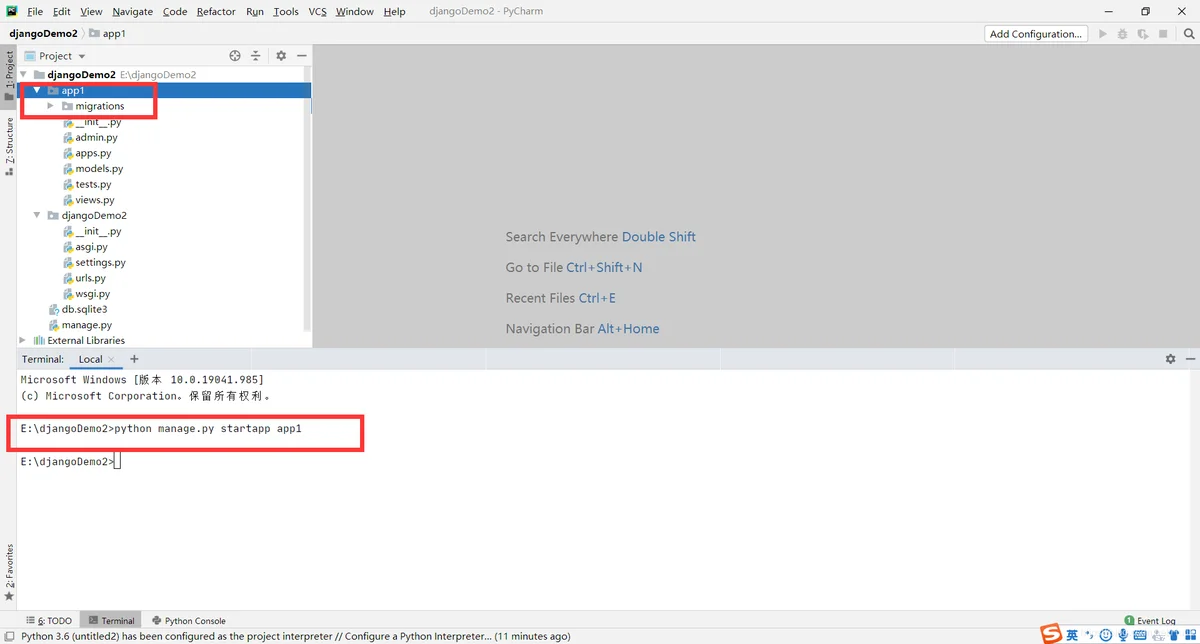The height and width of the screenshot is (644, 1200).
Task: Close the Local terminal tab
Action: (111, 359)
